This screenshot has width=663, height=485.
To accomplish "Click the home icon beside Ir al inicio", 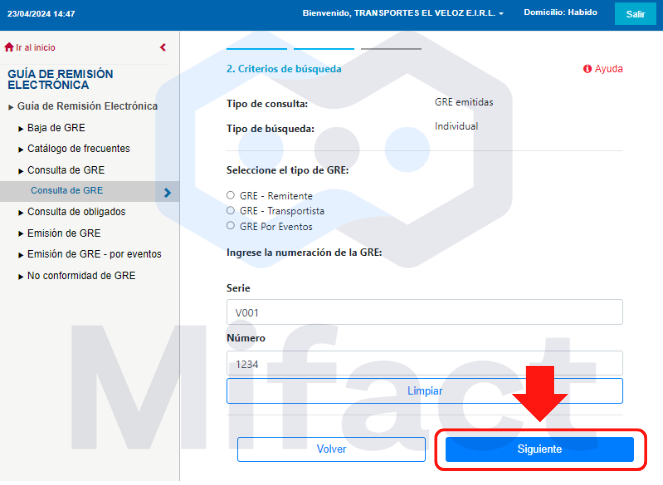I will (x=9, y=47).
